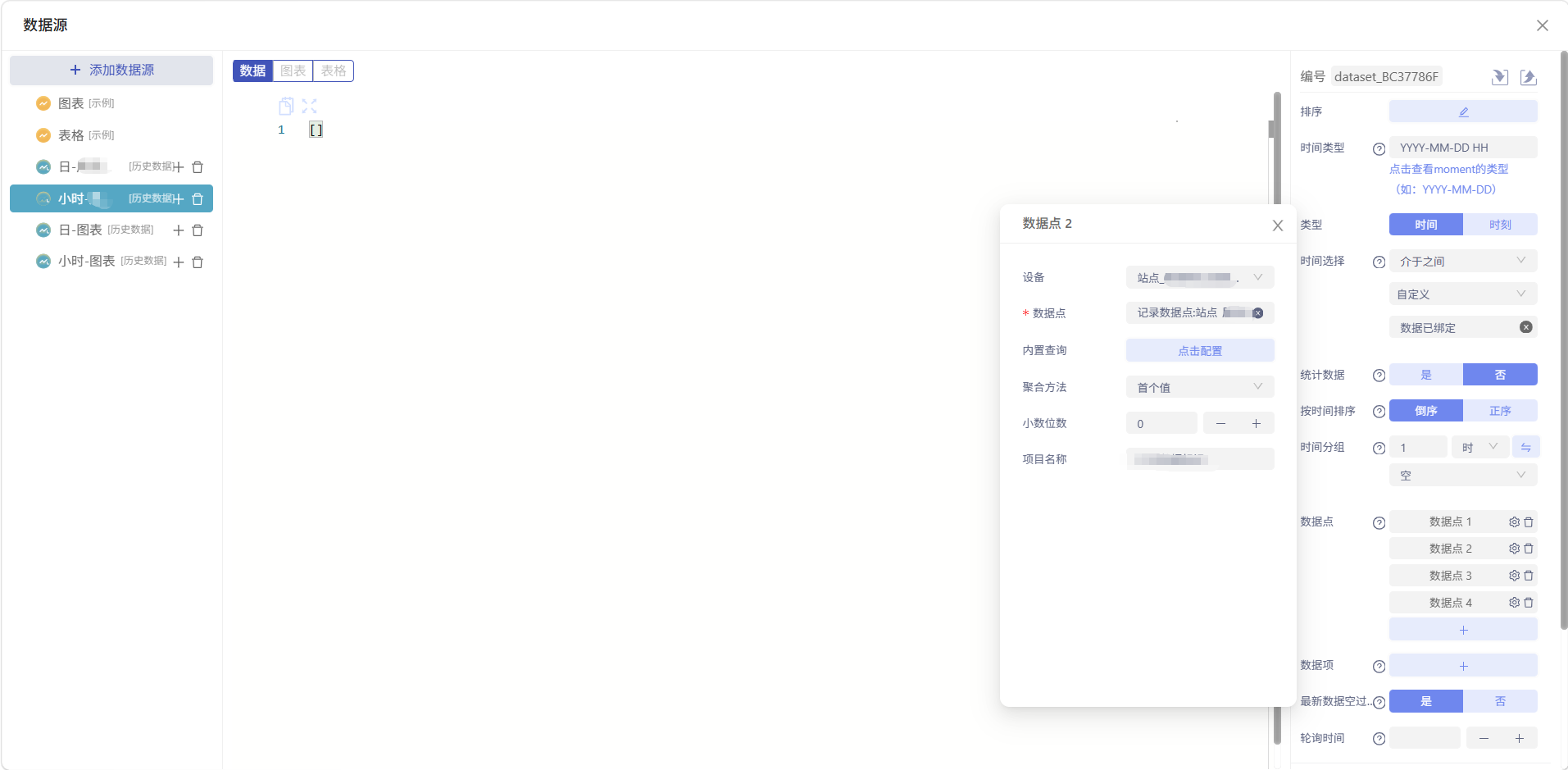
Task: Click the export icon next to dataset ID
Action: click(x=1528, y=77)
